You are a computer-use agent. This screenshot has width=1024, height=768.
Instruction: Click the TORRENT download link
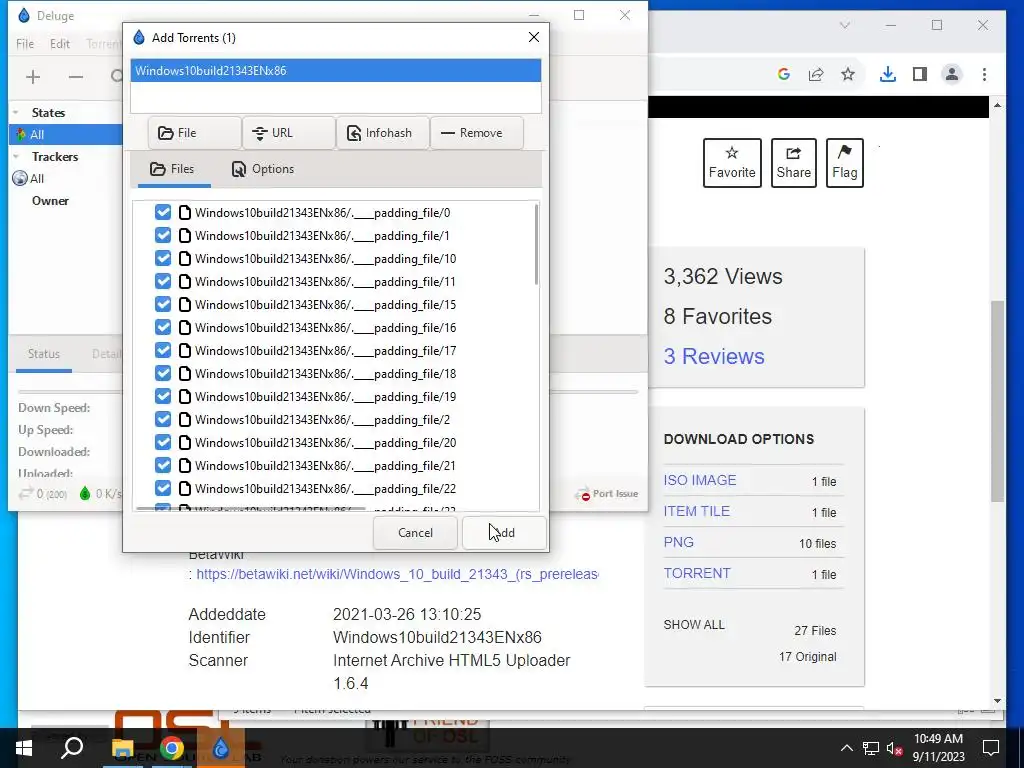(697, 573)
